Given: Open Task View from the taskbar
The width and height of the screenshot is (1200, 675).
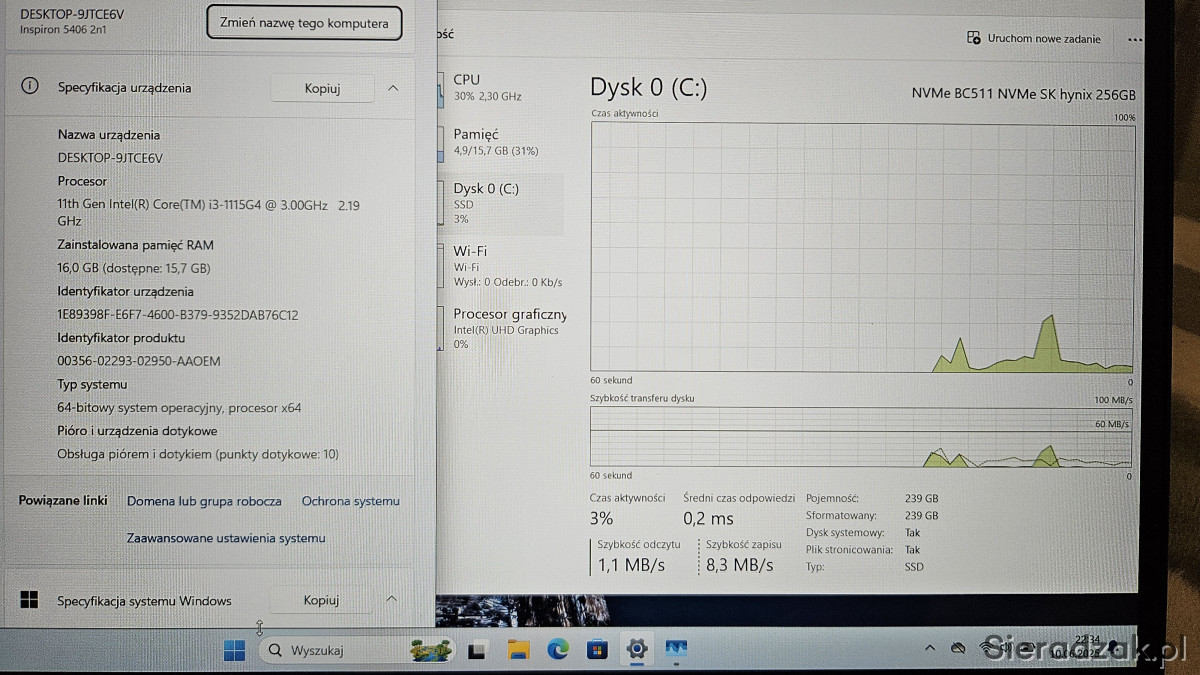Looking at the screenshot, I should [478, 651].
